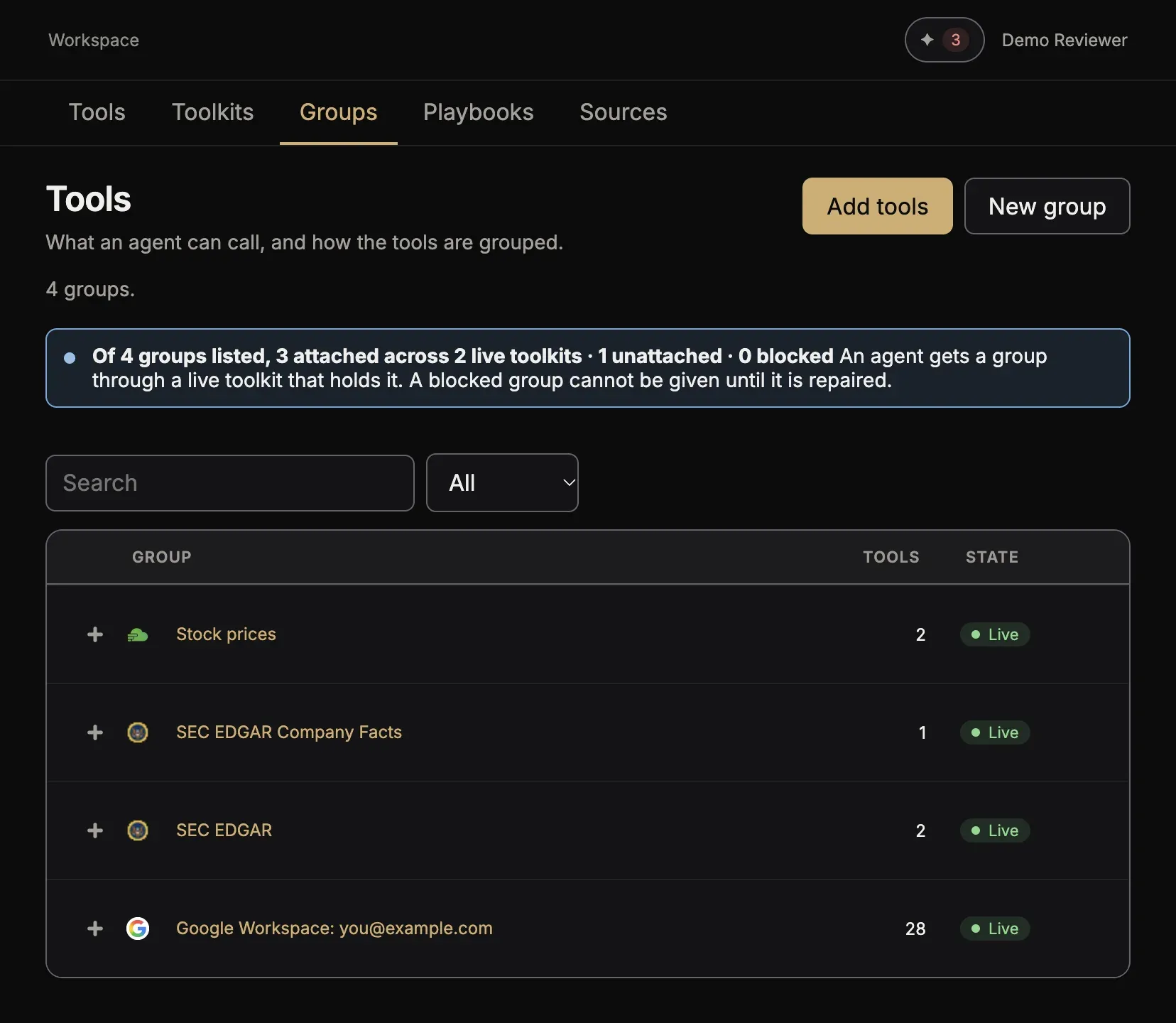Image resolution: width=1176 pixels, height=1023 pixels.
Task: Click the '4 groups.' count text
Action: coord(90,290)
